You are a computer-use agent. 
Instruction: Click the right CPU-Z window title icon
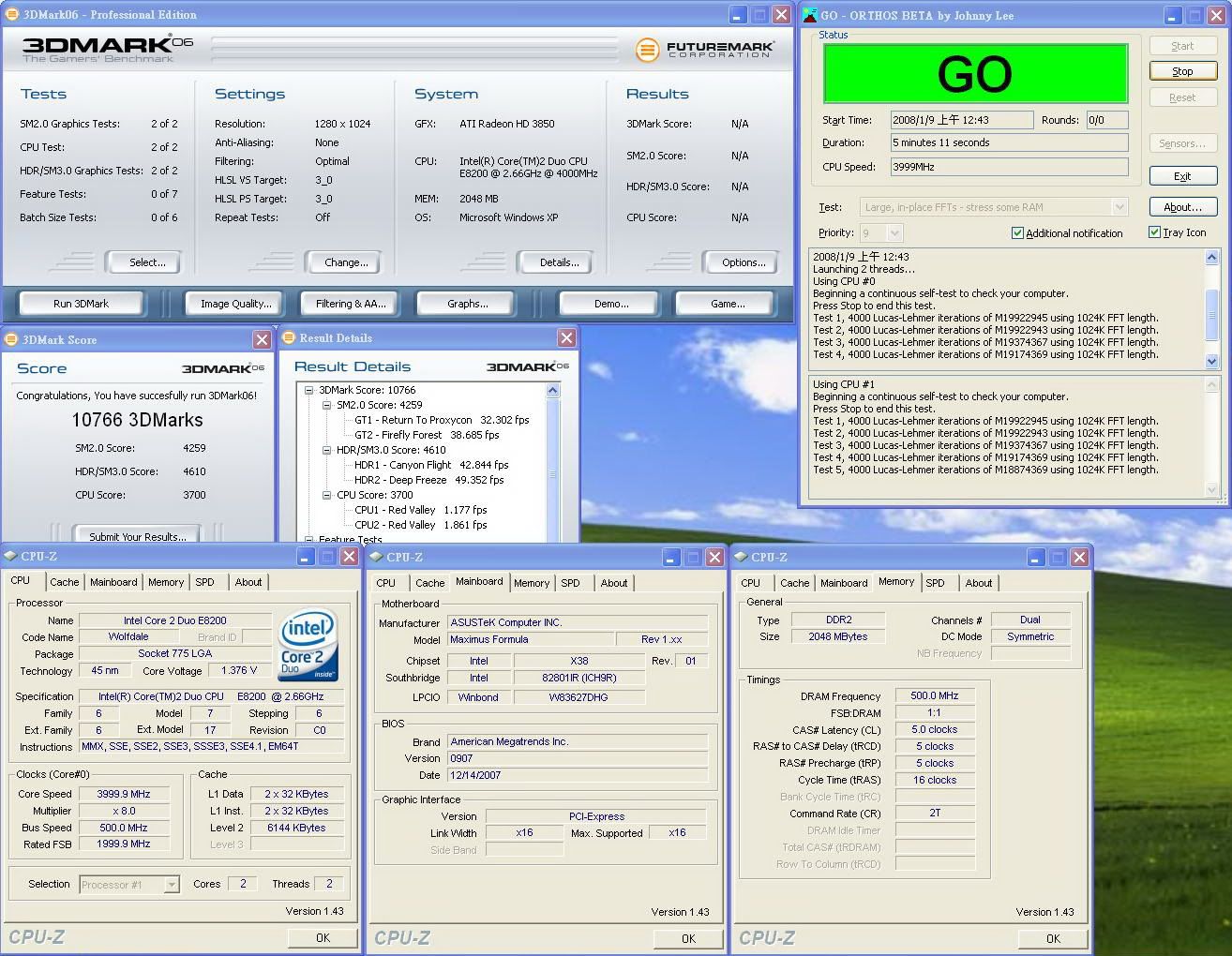point(741,557)
